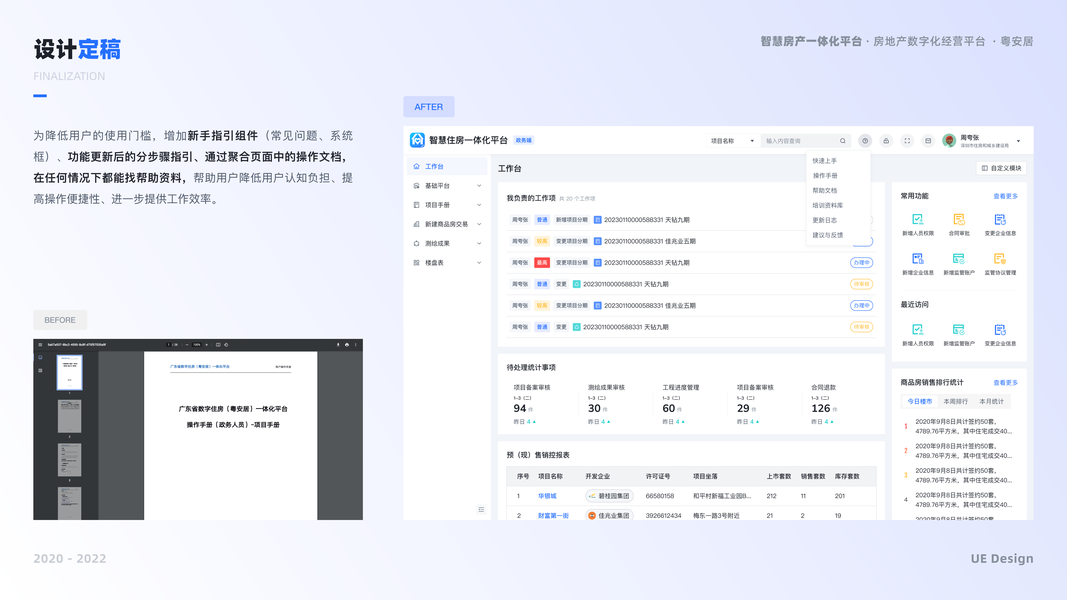Choose 快速上手 from the help menu
Image resolution: width=1067 pixels, height=600 pixels.
click(x=825, y=161)
